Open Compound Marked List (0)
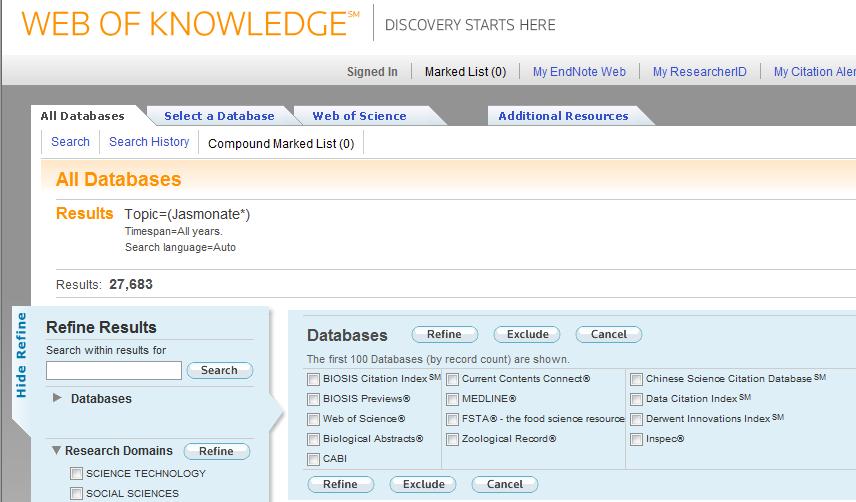The height and width of the screenshot is (502, 856). tap(281, 144)
